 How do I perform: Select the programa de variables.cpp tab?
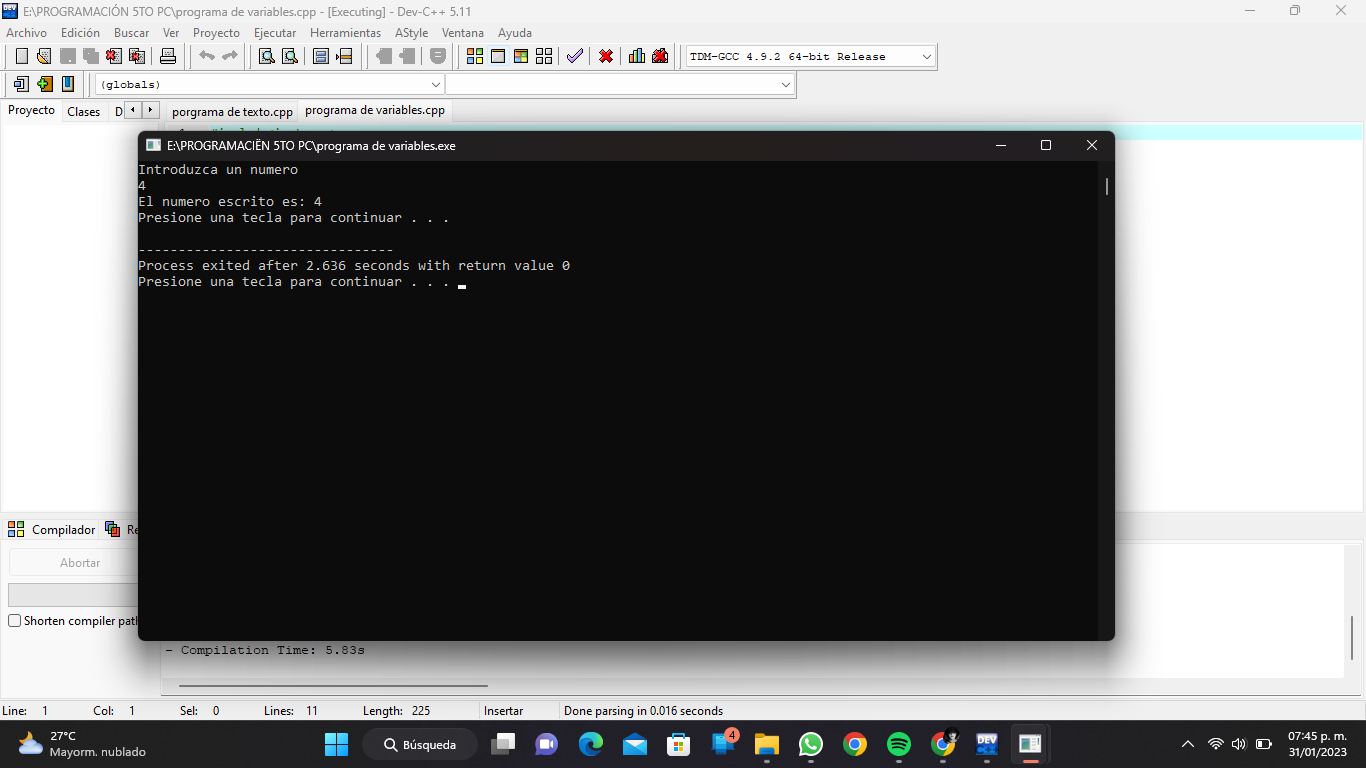pos(375,110)
